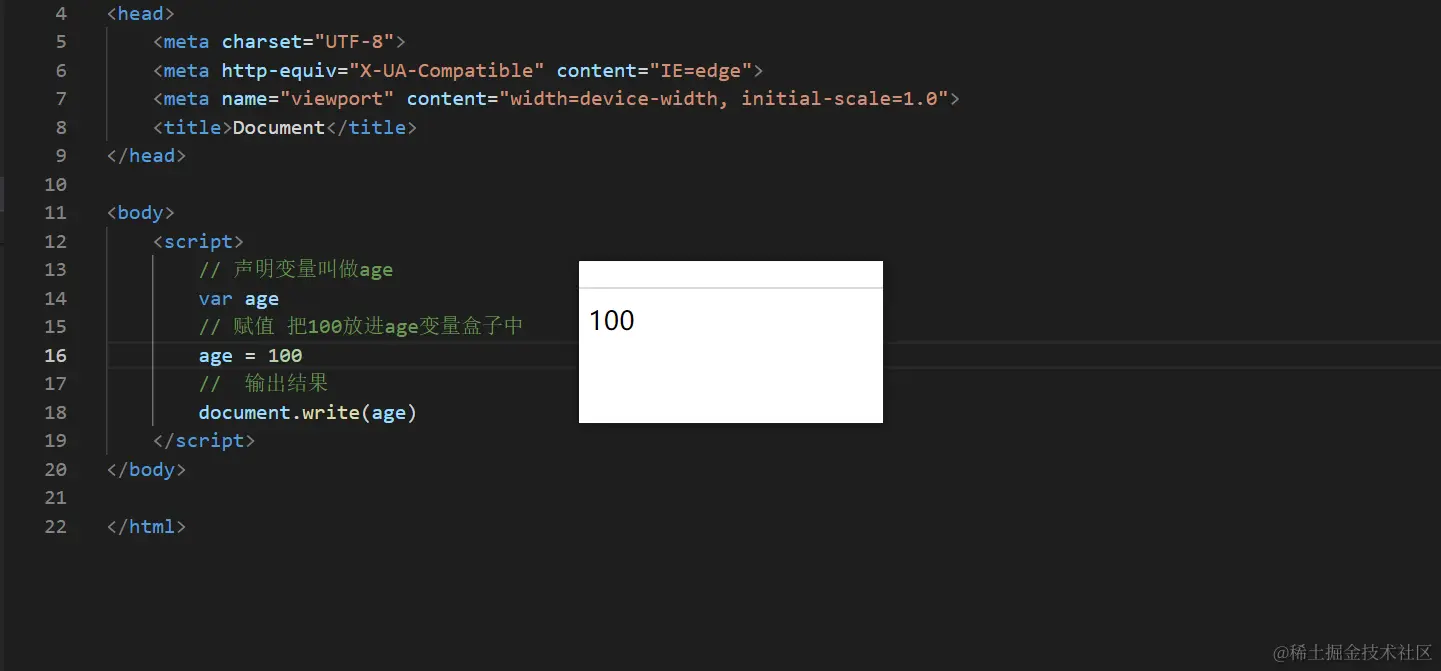Click the opening <body> tag
1441x671 pixels.
pos(141,213)
